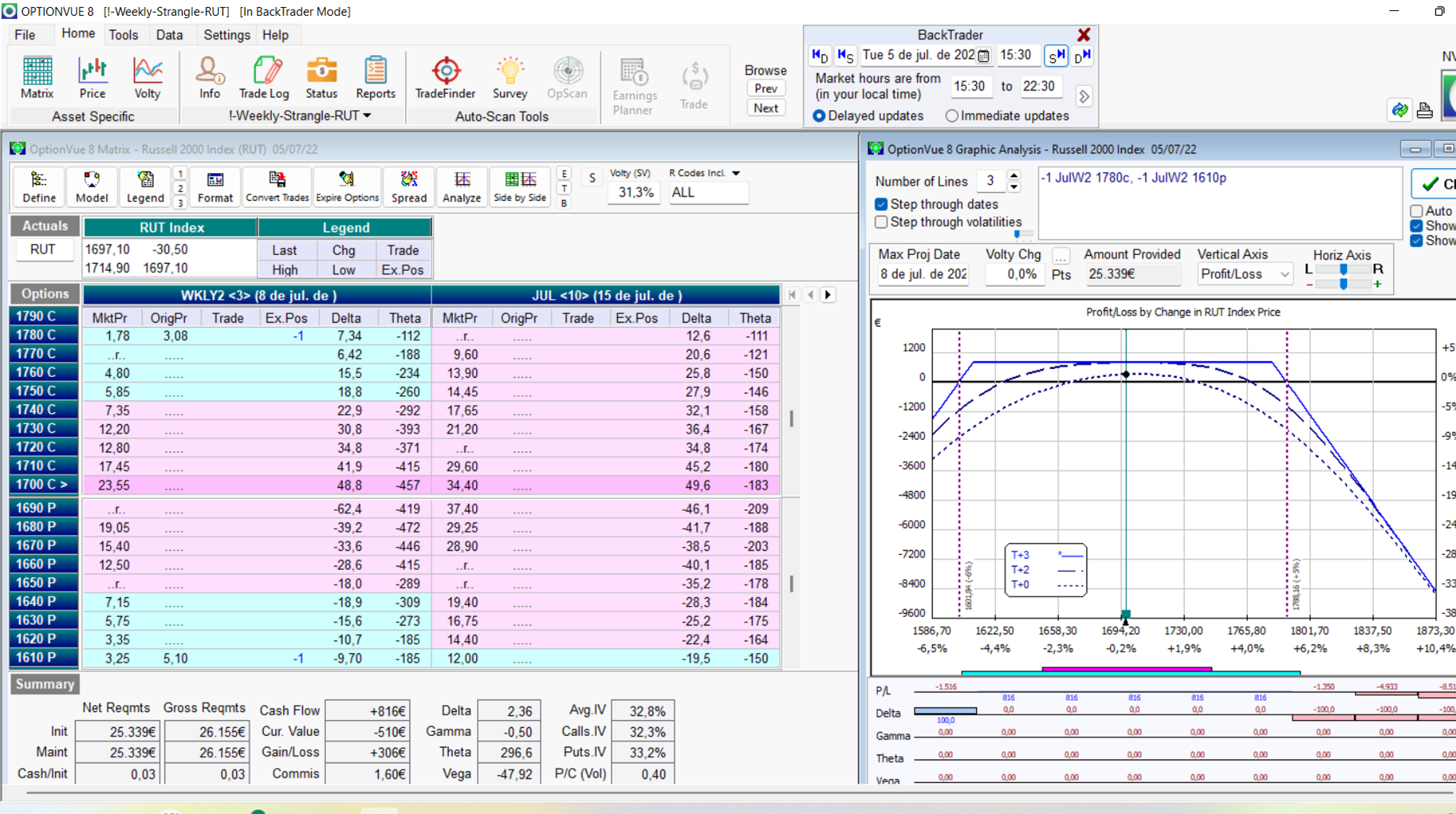Open the Matrix view icon
This screenshot has height=814, width=1456.
click(37, 77)
